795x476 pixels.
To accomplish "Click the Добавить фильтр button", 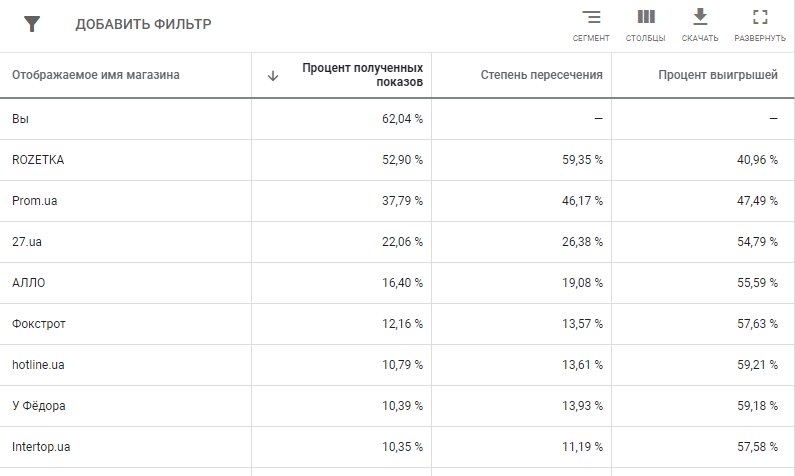I will click(x=143, y=24).
